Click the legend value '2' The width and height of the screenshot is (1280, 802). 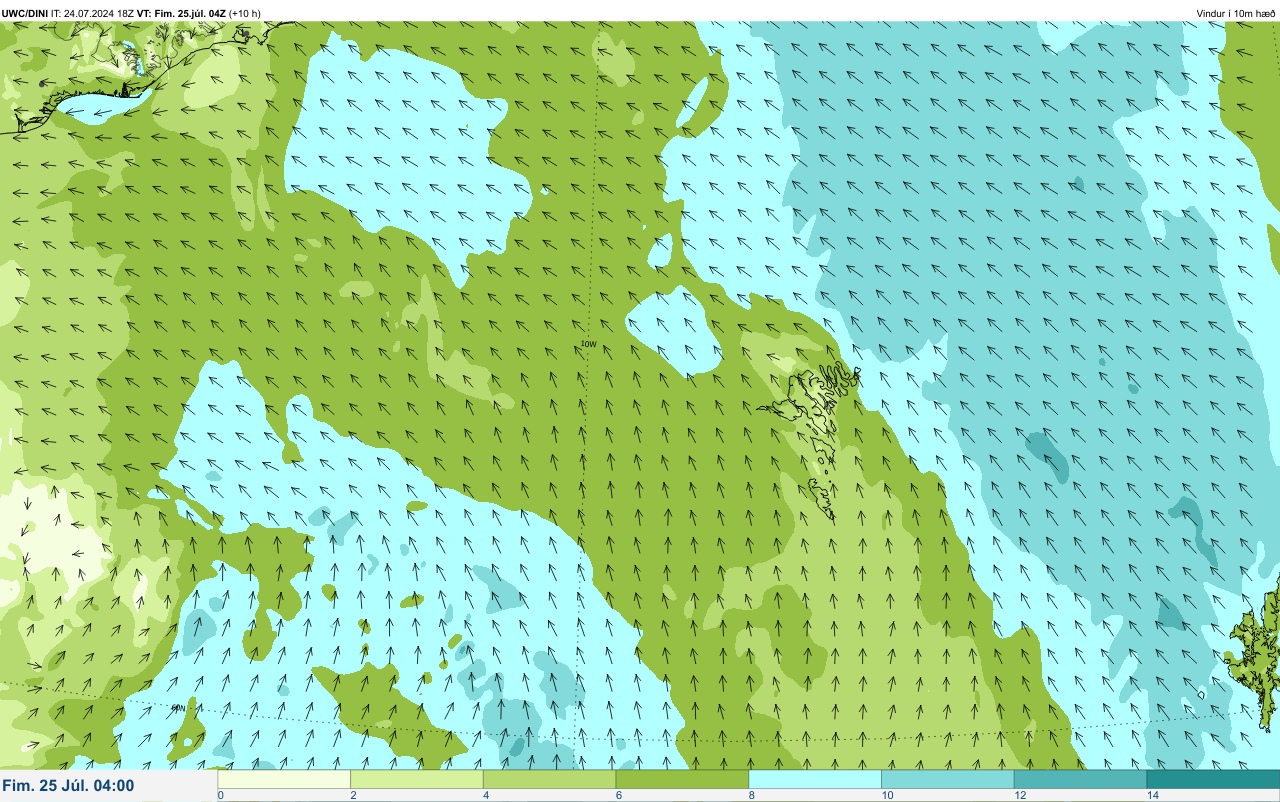coord(354,796)
